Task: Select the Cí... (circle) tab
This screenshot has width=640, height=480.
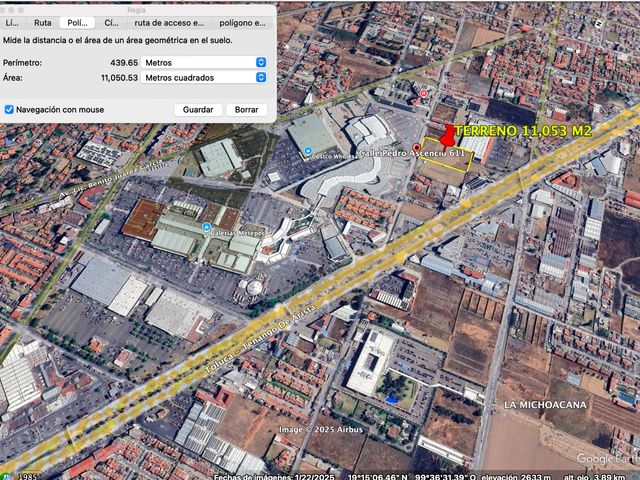Action: (111, 23)
